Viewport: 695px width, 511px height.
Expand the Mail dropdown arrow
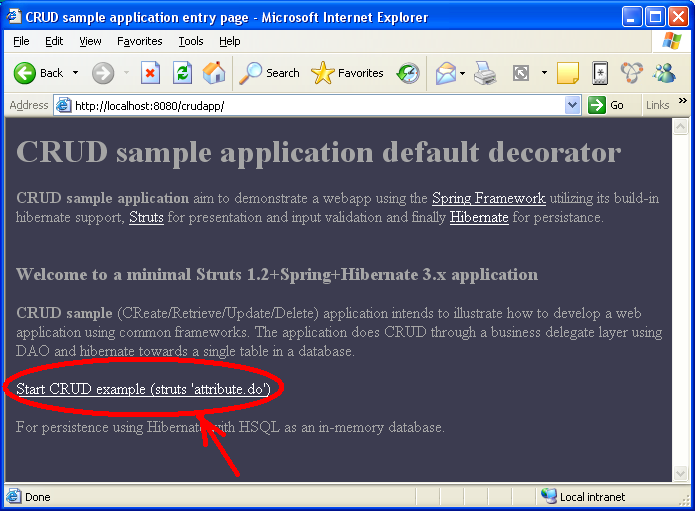click(x=462, y=73)
